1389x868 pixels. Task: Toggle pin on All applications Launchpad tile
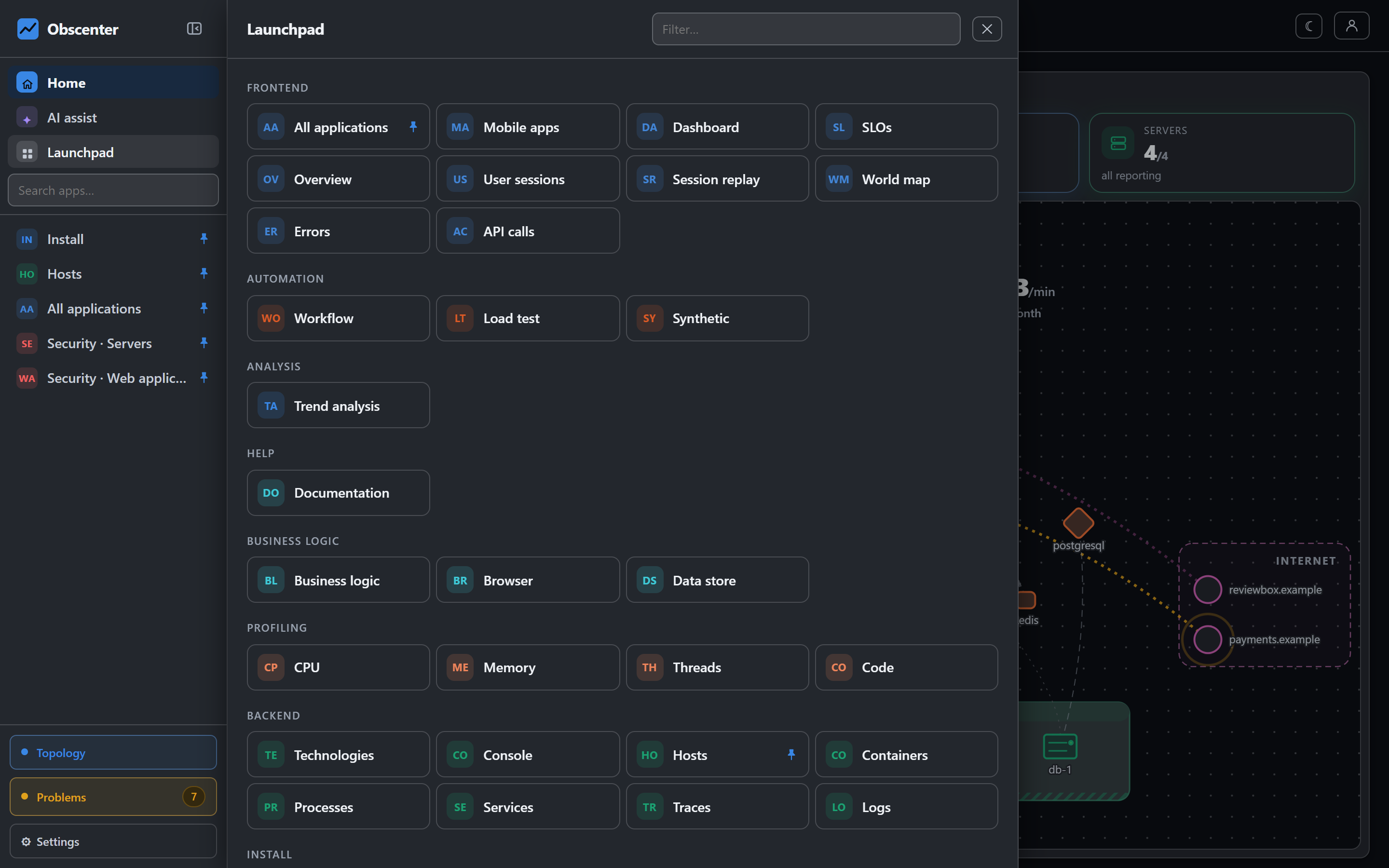(x=413, y=127)
